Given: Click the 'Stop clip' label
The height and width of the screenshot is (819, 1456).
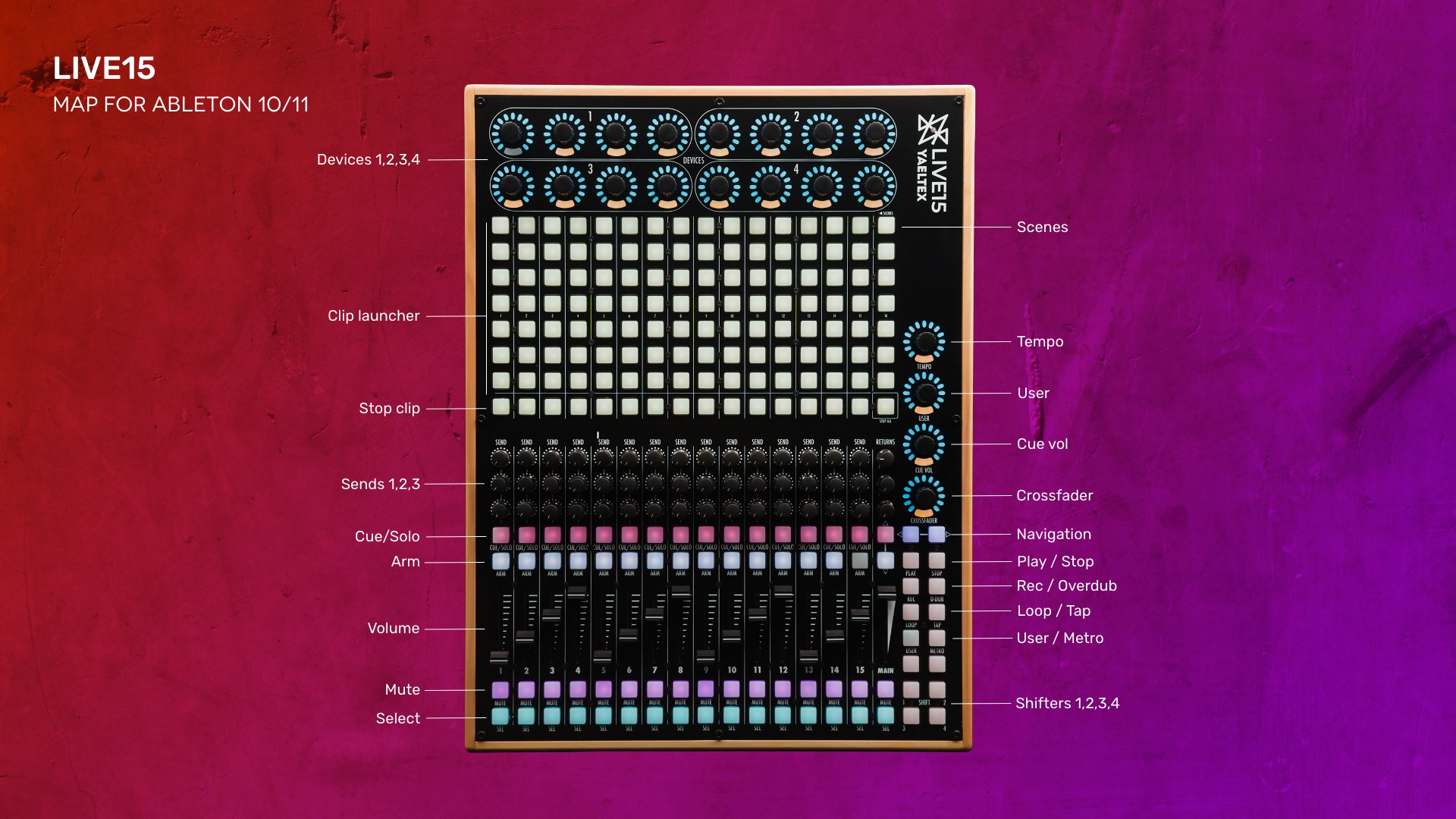Looking at the screenshot, I should click(x=389, y=408).
